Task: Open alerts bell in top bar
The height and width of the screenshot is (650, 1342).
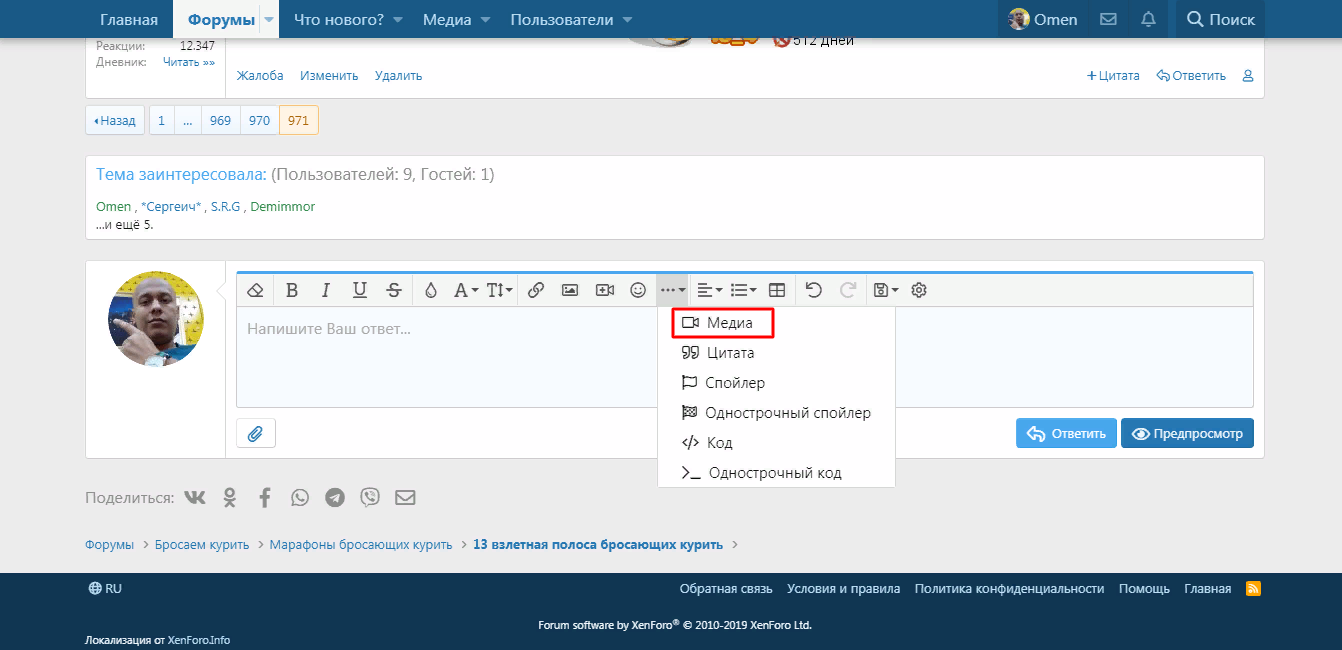Action: (x=1148, y=19)
